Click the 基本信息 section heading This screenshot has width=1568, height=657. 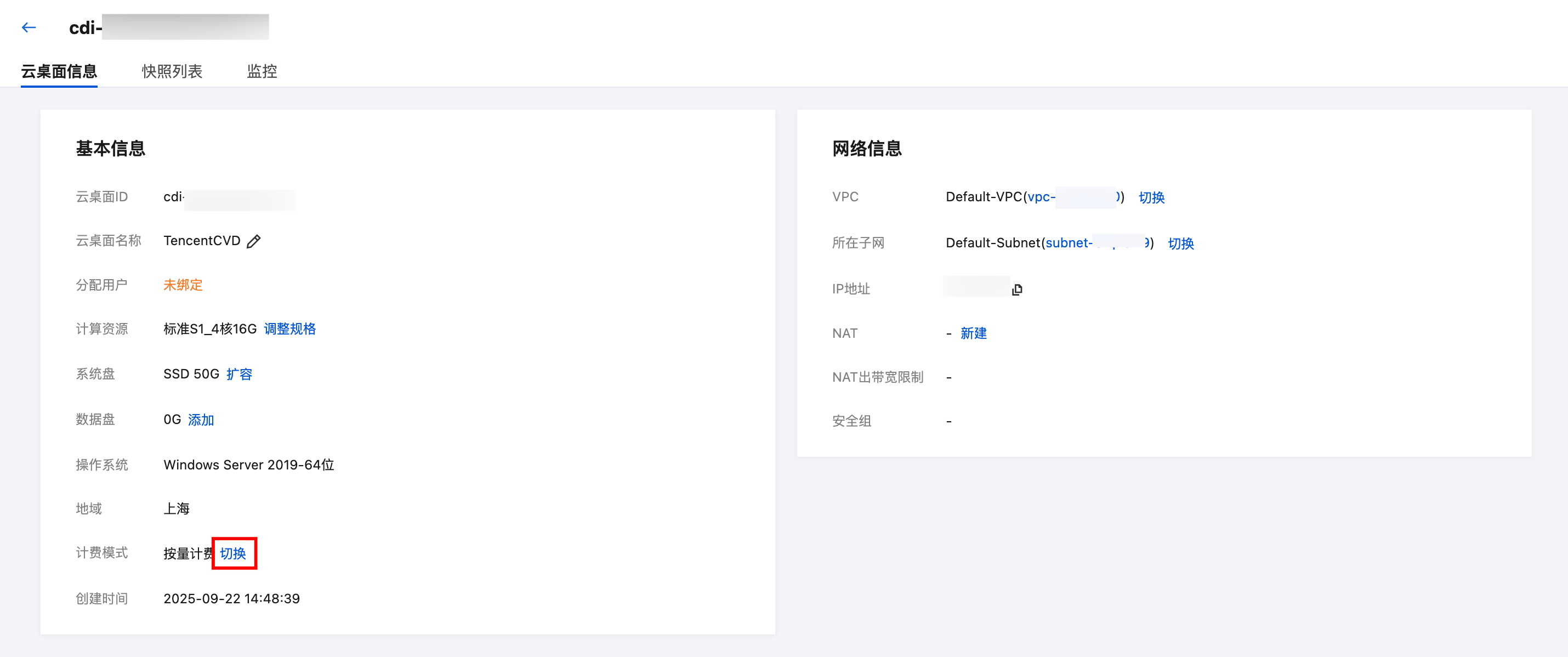[x=111, y=148]
